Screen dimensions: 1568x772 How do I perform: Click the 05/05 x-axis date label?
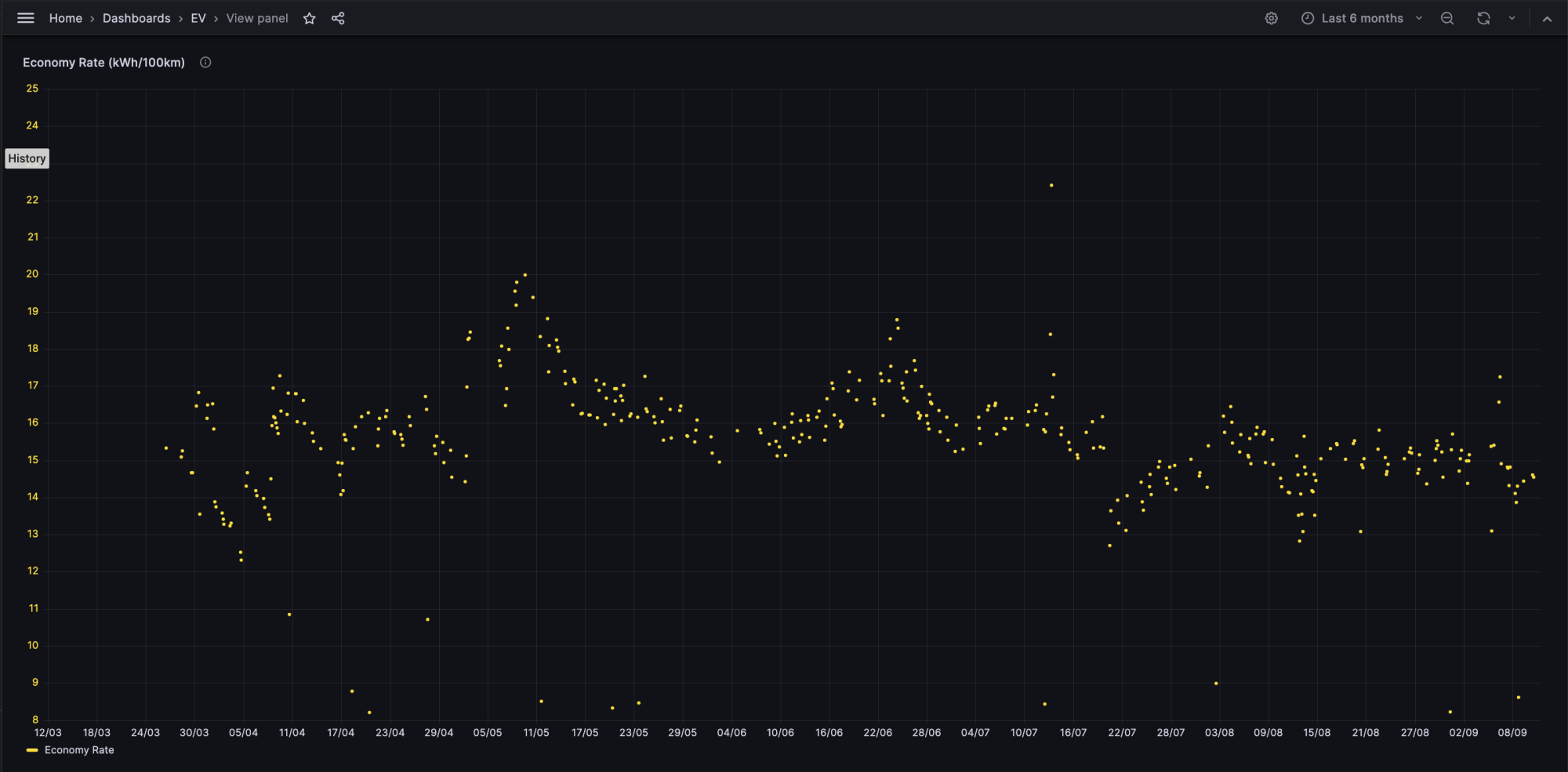pyautogui.click(x=488, y=733)
